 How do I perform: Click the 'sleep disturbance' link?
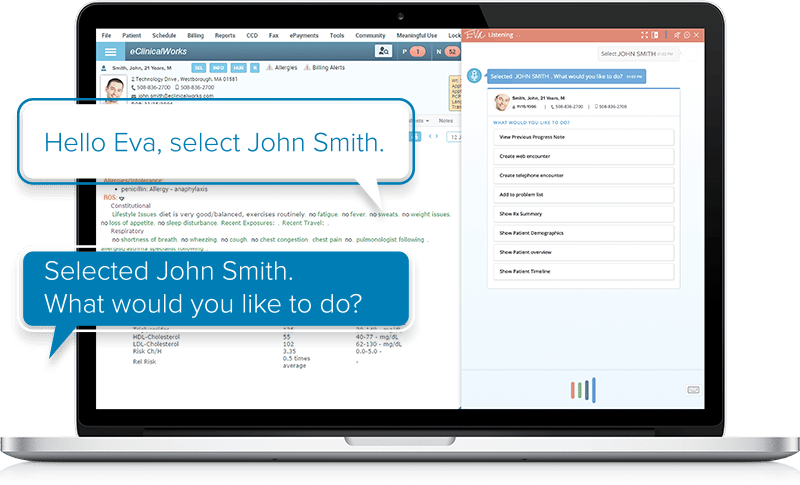tap(192, 223)
